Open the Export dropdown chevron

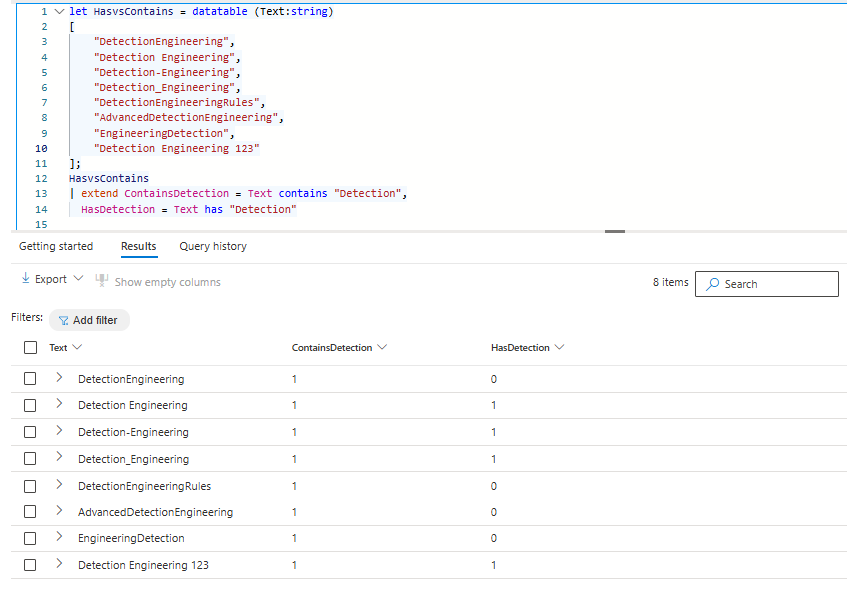(79, 280)
